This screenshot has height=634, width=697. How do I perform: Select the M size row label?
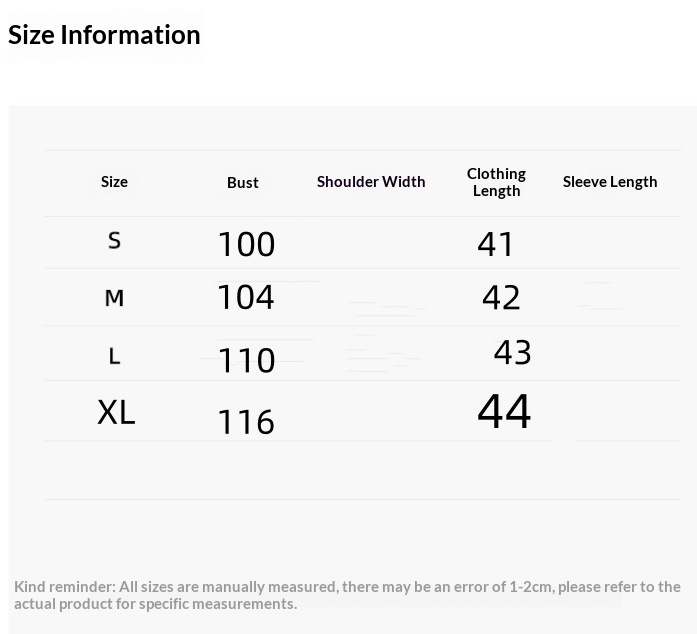coord(114,298)
